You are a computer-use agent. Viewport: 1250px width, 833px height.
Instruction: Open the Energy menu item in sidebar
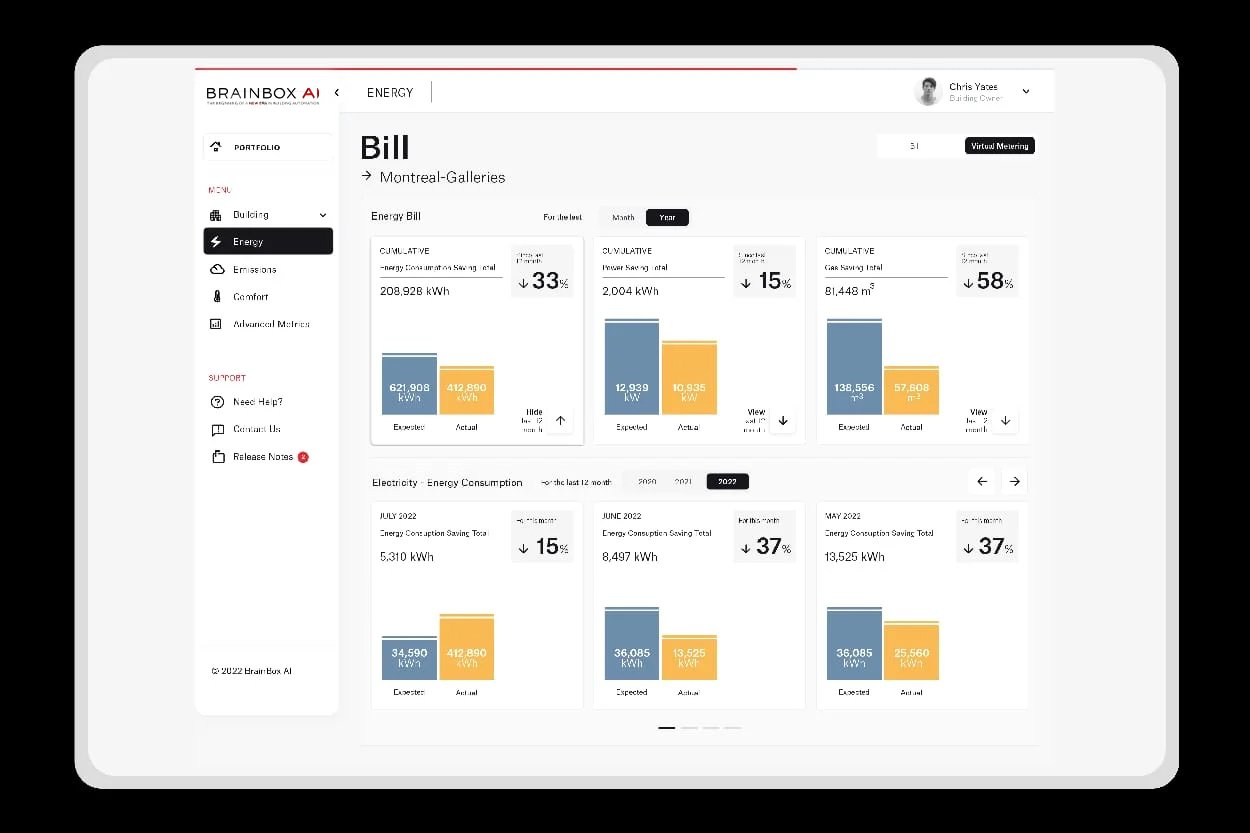(x=268, y=242)
